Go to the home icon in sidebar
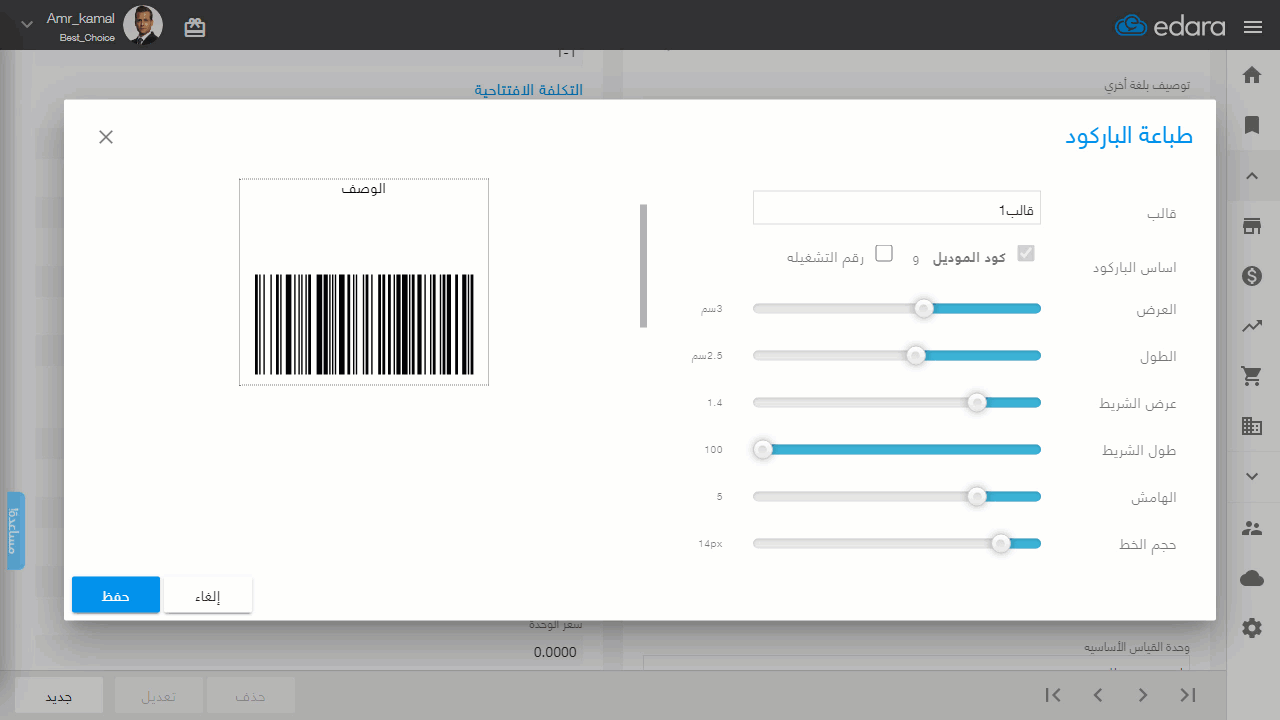 1251,75
